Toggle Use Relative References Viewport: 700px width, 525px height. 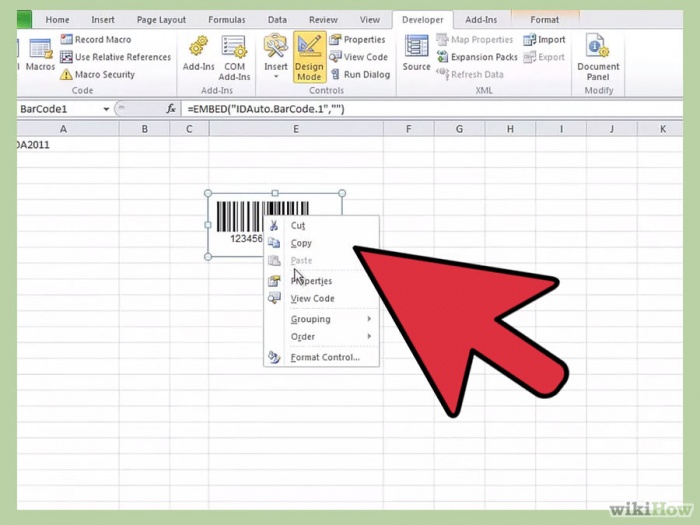[116, 57]
